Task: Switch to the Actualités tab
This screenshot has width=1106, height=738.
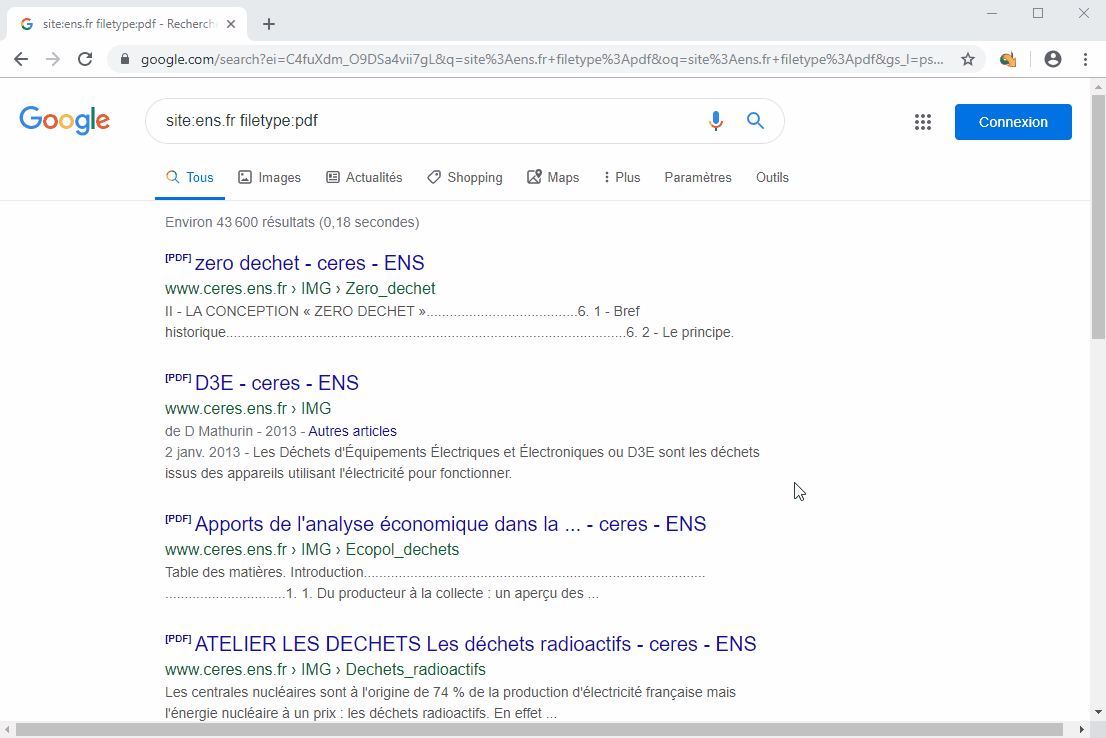Action: 364,178
